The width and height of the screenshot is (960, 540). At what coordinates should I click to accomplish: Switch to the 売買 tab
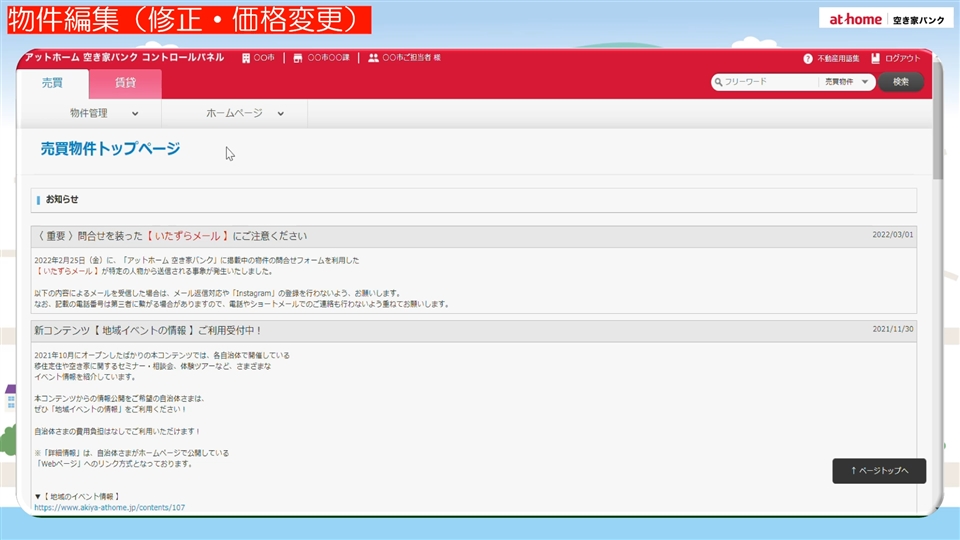click(52, 83)
